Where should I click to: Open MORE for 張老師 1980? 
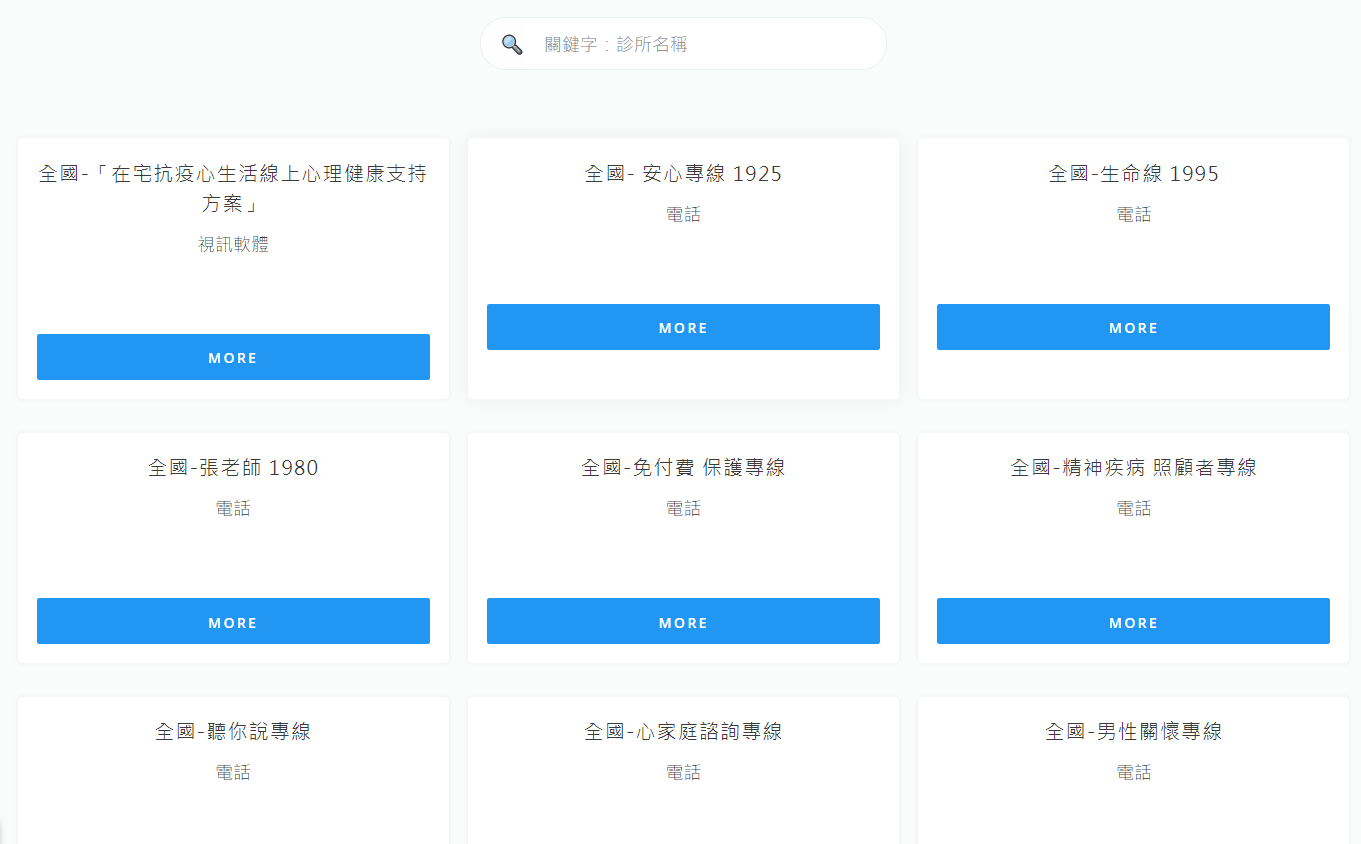point(233,621)
